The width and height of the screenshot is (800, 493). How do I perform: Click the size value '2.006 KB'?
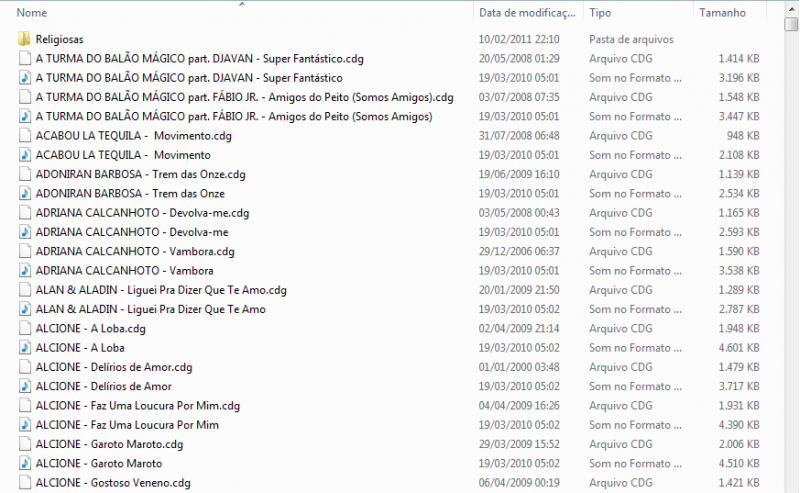coord(739,444)
